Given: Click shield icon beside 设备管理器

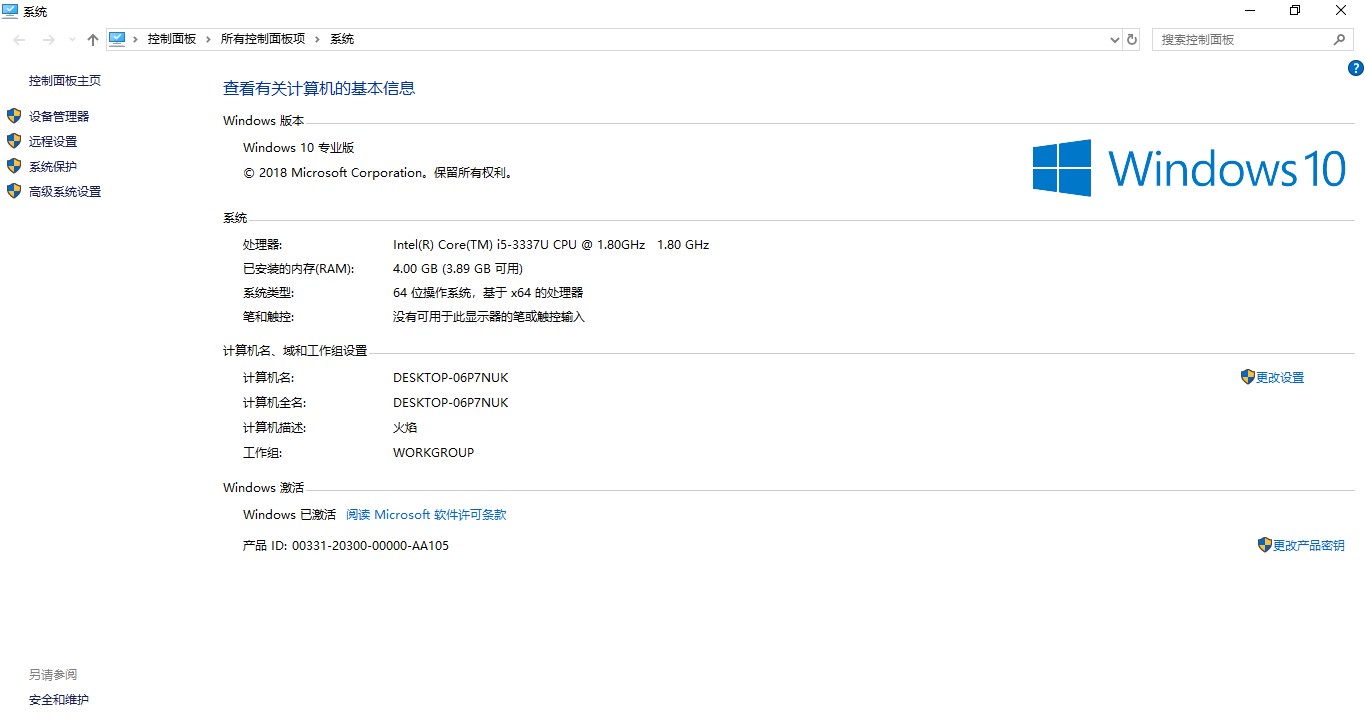Looking at the screenshot, I should tap(14, 116).
